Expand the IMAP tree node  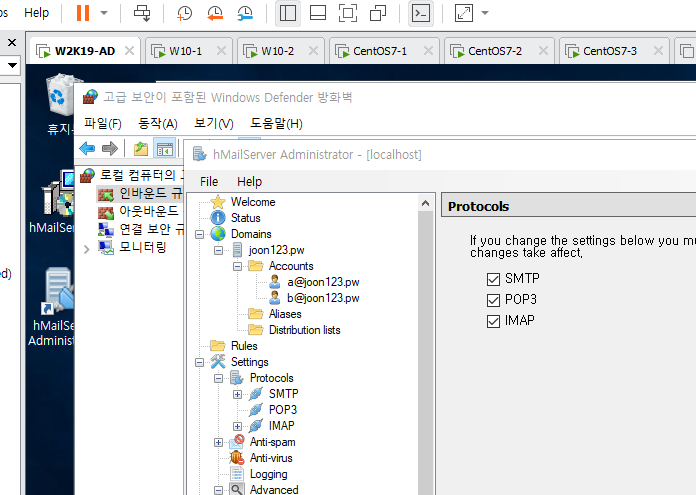coord(237,426)
